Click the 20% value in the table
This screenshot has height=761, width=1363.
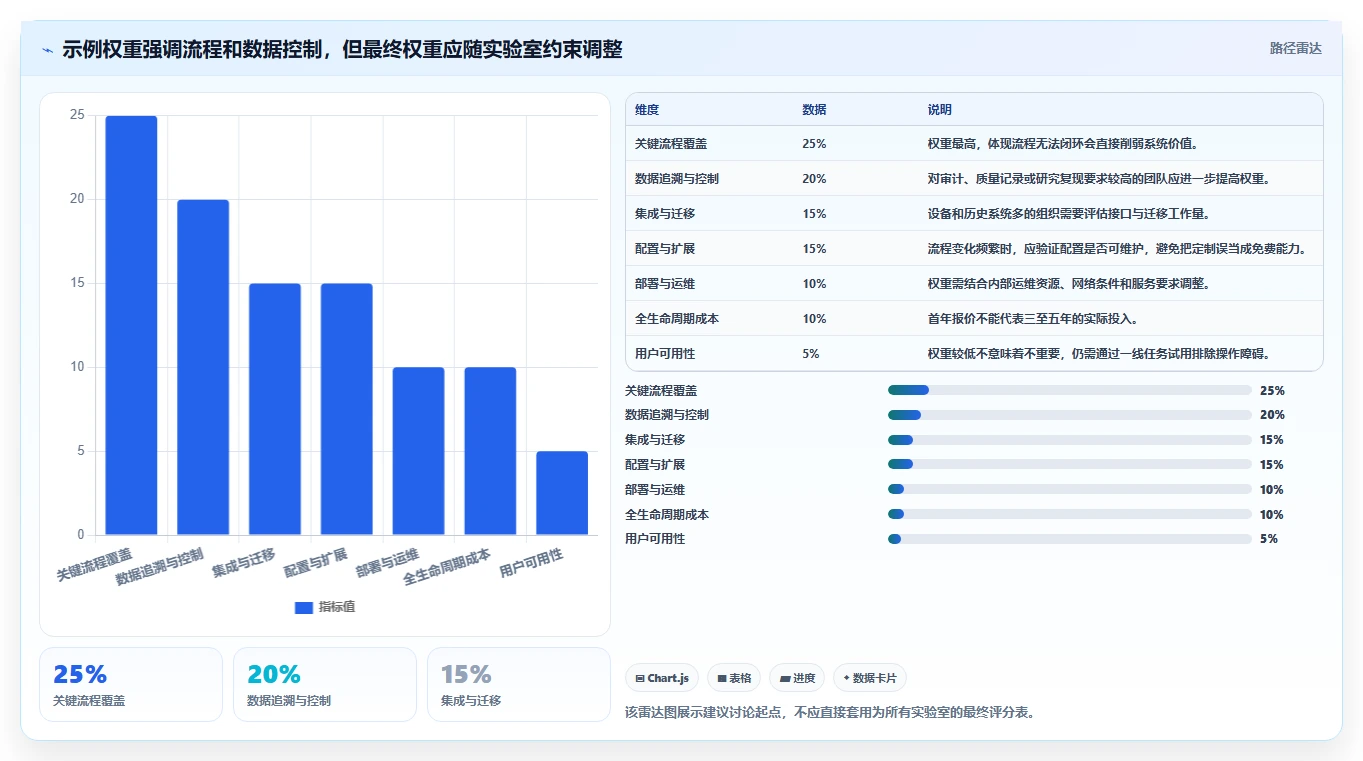coord(814,179)
